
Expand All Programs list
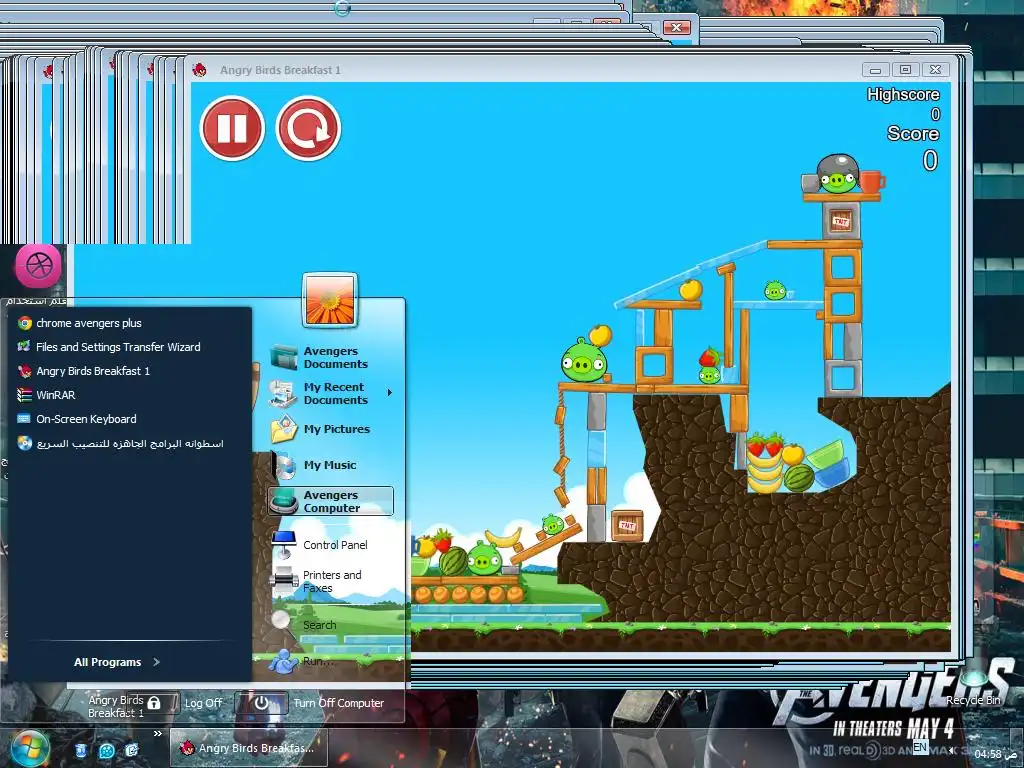pos(116,662)
